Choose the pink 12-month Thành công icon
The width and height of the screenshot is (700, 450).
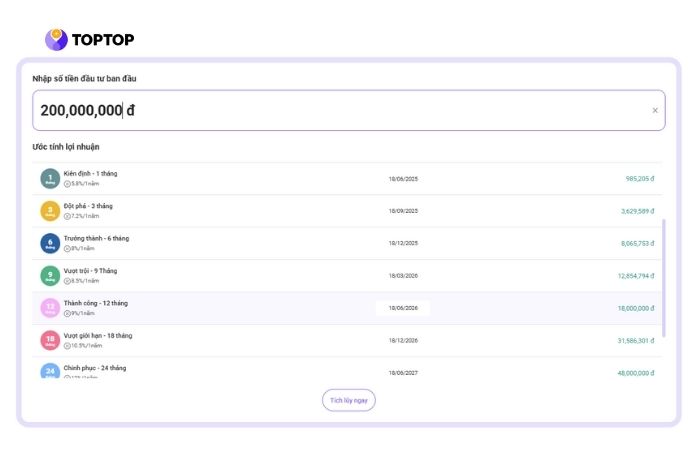[x=50, y=308]
